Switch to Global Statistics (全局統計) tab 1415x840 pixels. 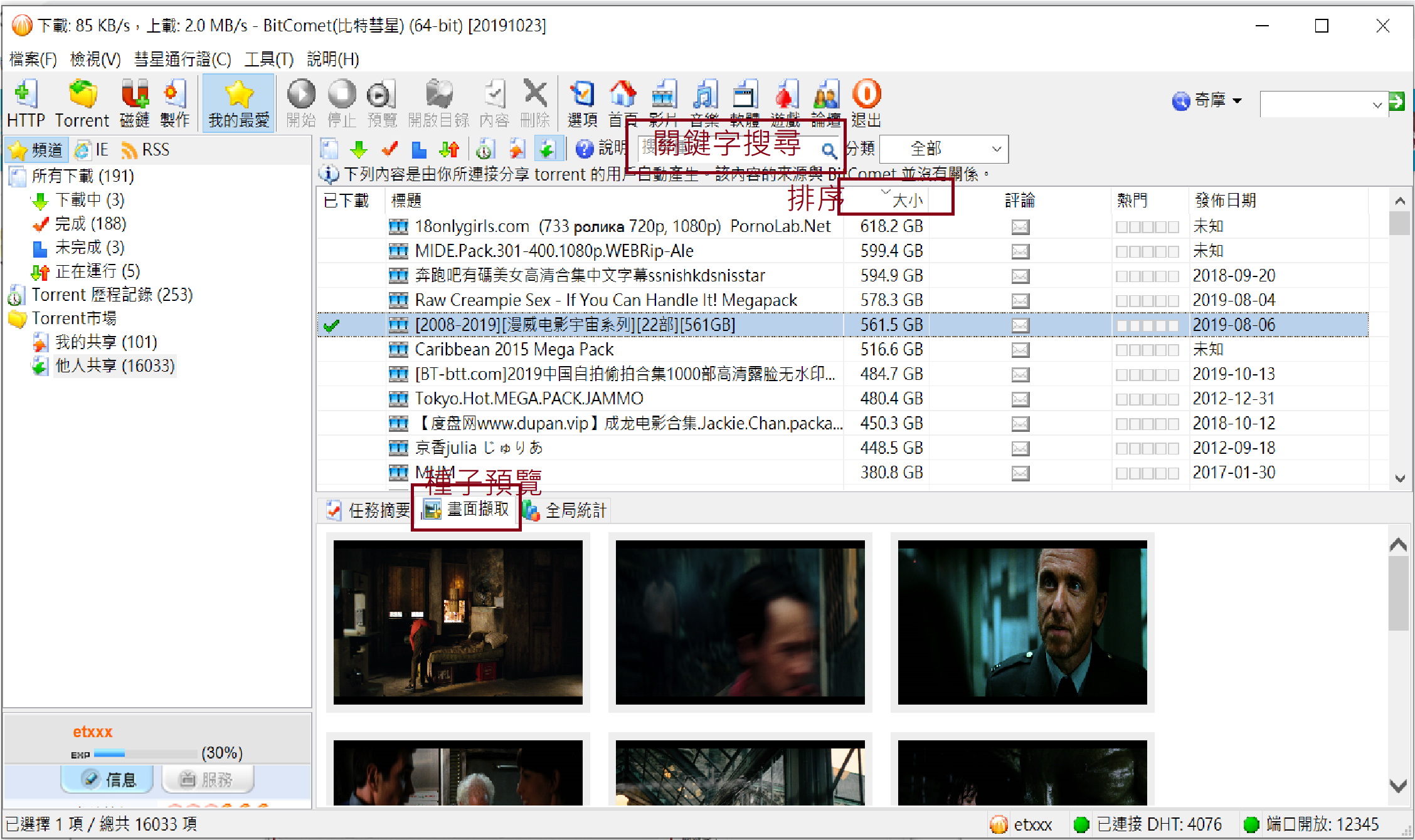[x=564, y=510]
